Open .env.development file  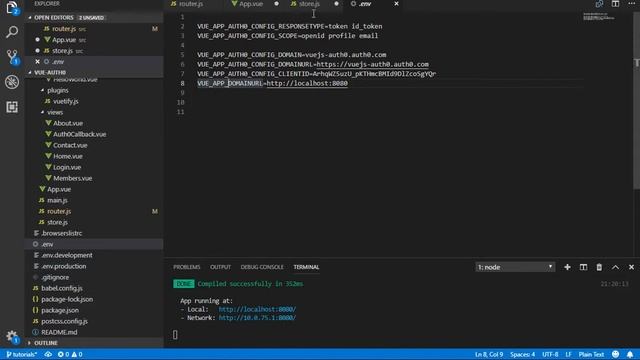pyautogui.click(x=67, y=255)
